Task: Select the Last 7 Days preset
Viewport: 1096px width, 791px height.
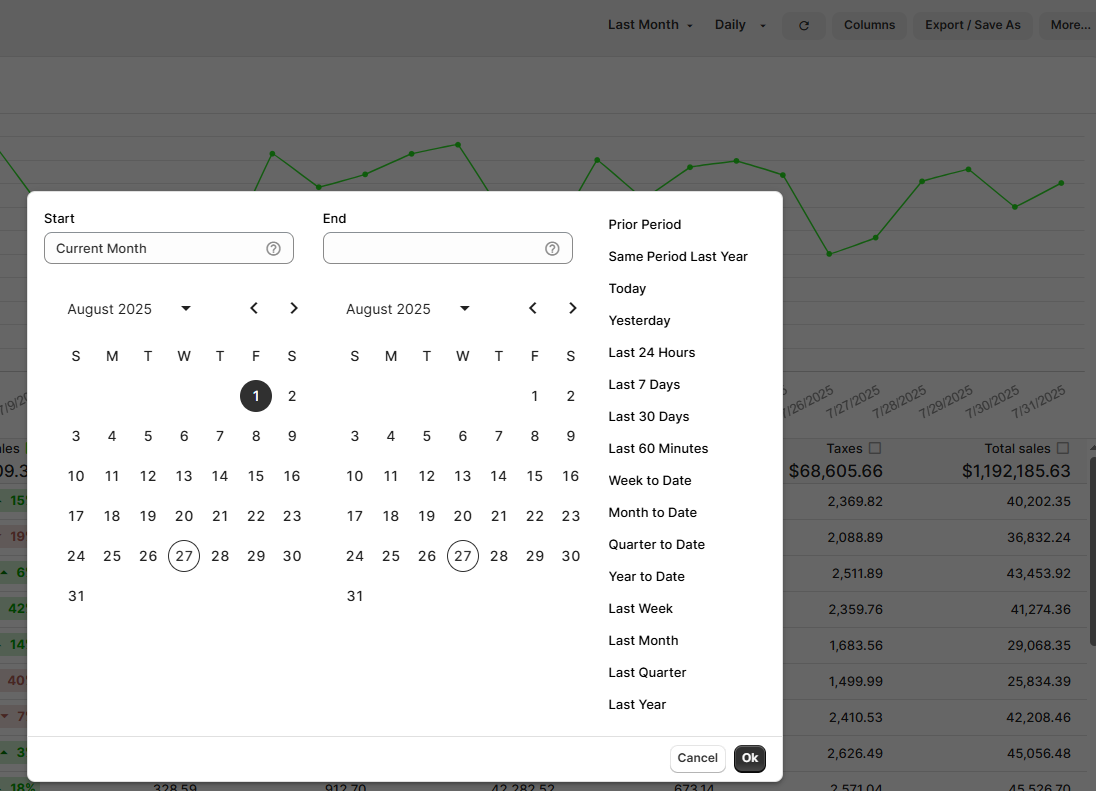Action: 643,385
